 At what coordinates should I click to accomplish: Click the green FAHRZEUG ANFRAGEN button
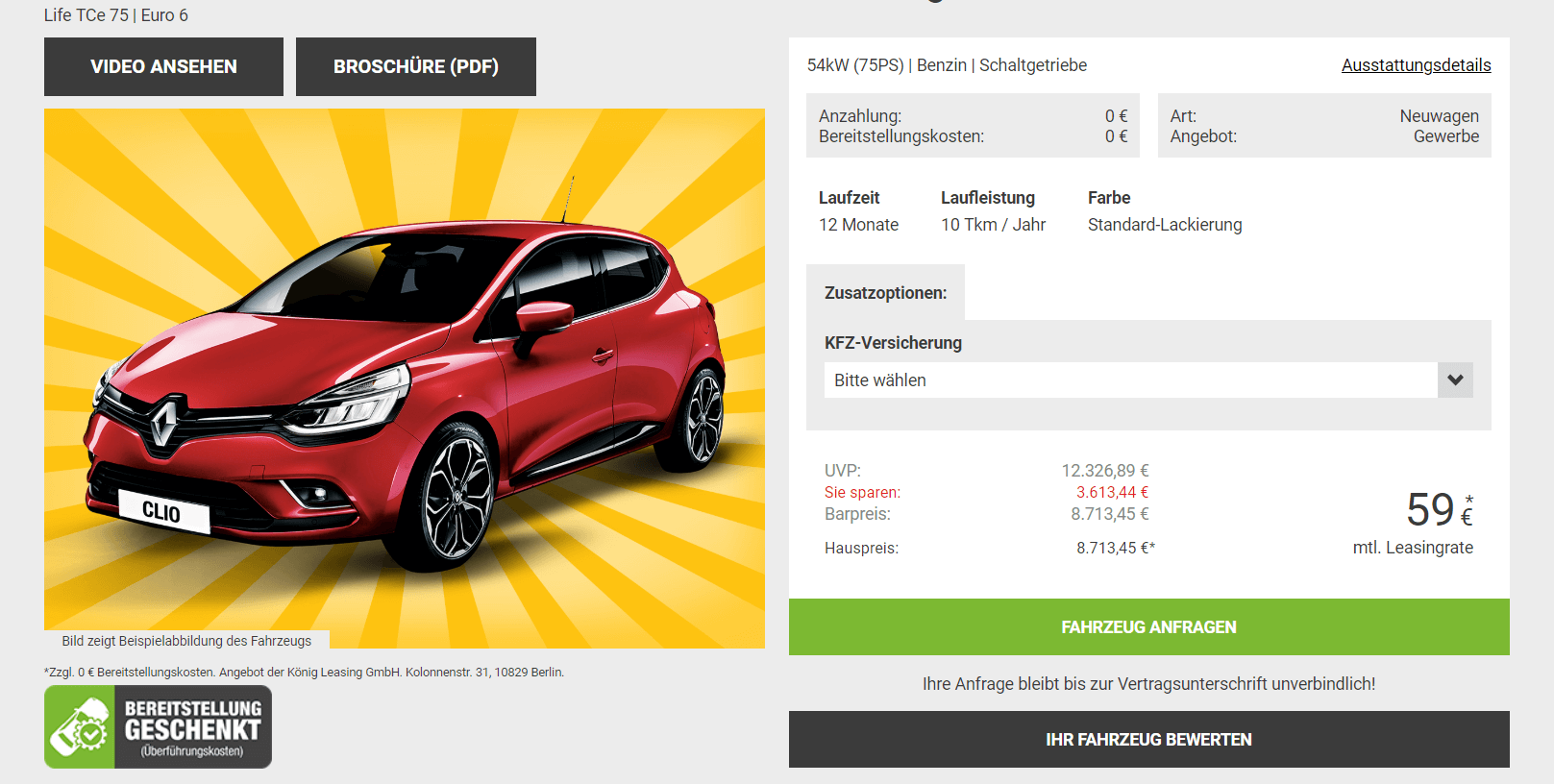[x=1149, y=627]
